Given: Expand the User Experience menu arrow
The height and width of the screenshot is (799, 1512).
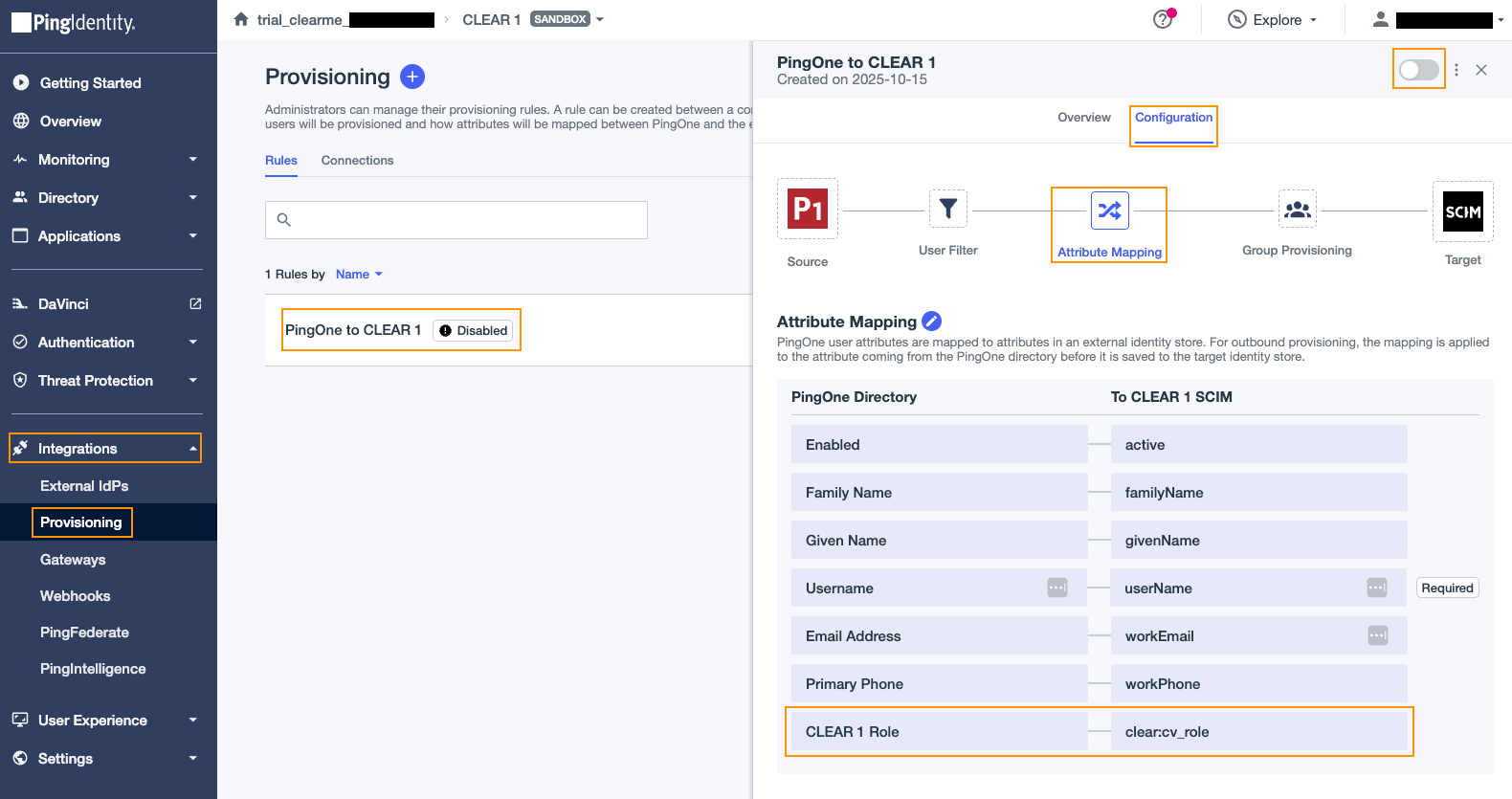Looking at the screenshot, I should (193, 721).
